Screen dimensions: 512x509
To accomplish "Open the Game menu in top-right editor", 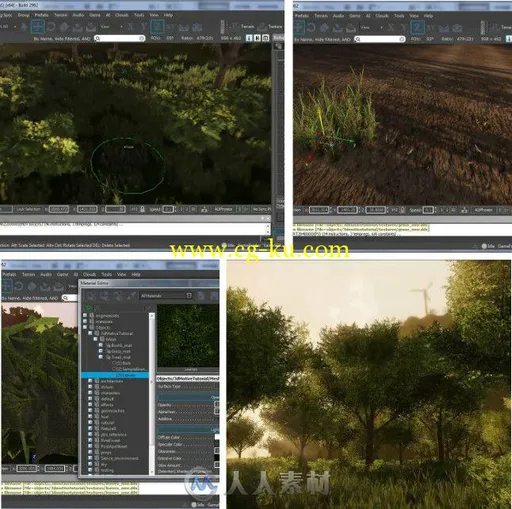I will pyautogui.click(x=355, y=16).
